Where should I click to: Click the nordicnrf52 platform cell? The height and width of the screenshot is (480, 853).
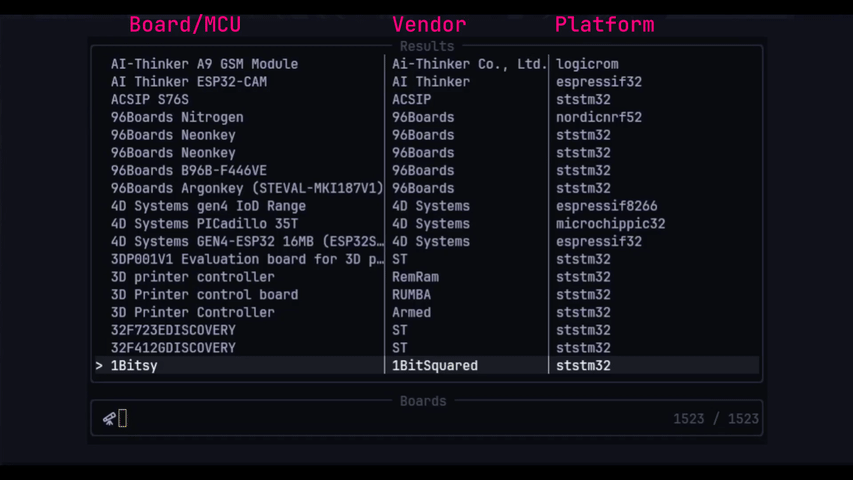coord(598,118)
